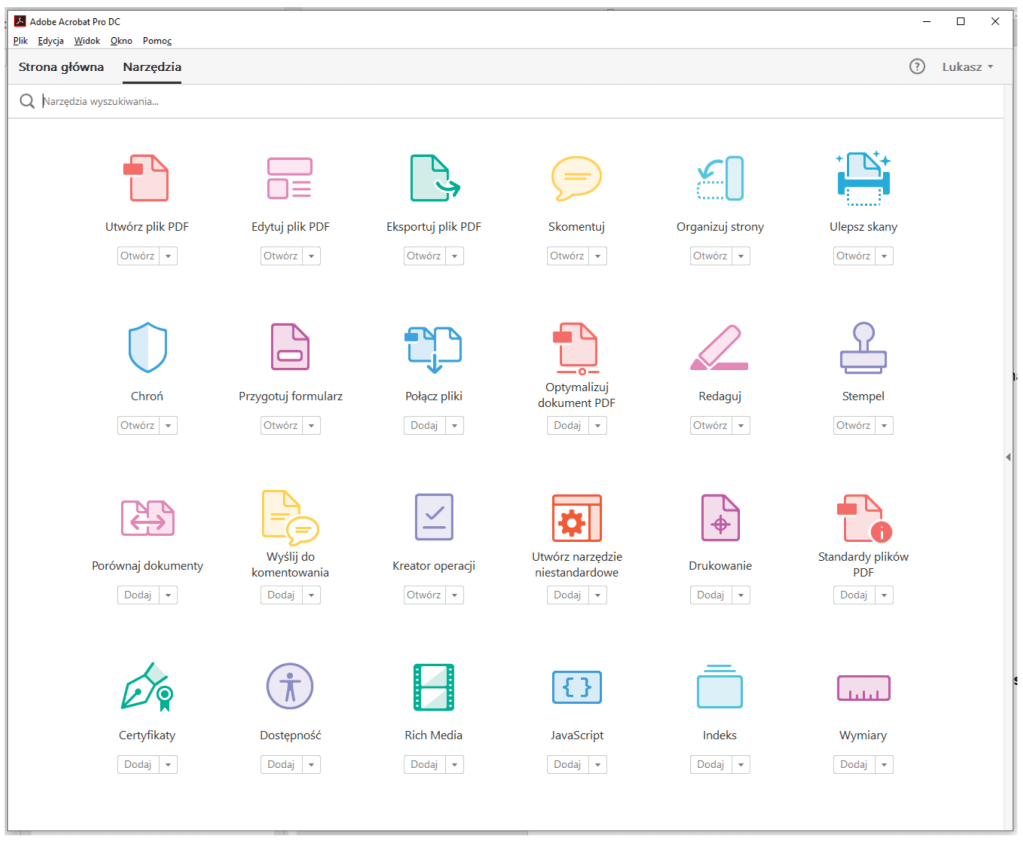Open the Porównaj dokumenty icon
The height and width of the screenshot is (842, 1023).
coord(147,518)
